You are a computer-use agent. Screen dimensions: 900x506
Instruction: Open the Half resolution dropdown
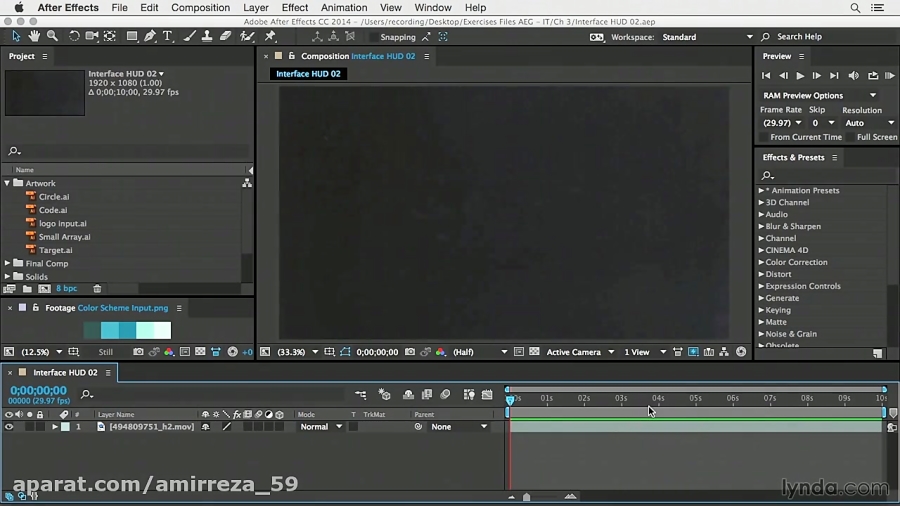pyautogui.click(x=480, y=352)
